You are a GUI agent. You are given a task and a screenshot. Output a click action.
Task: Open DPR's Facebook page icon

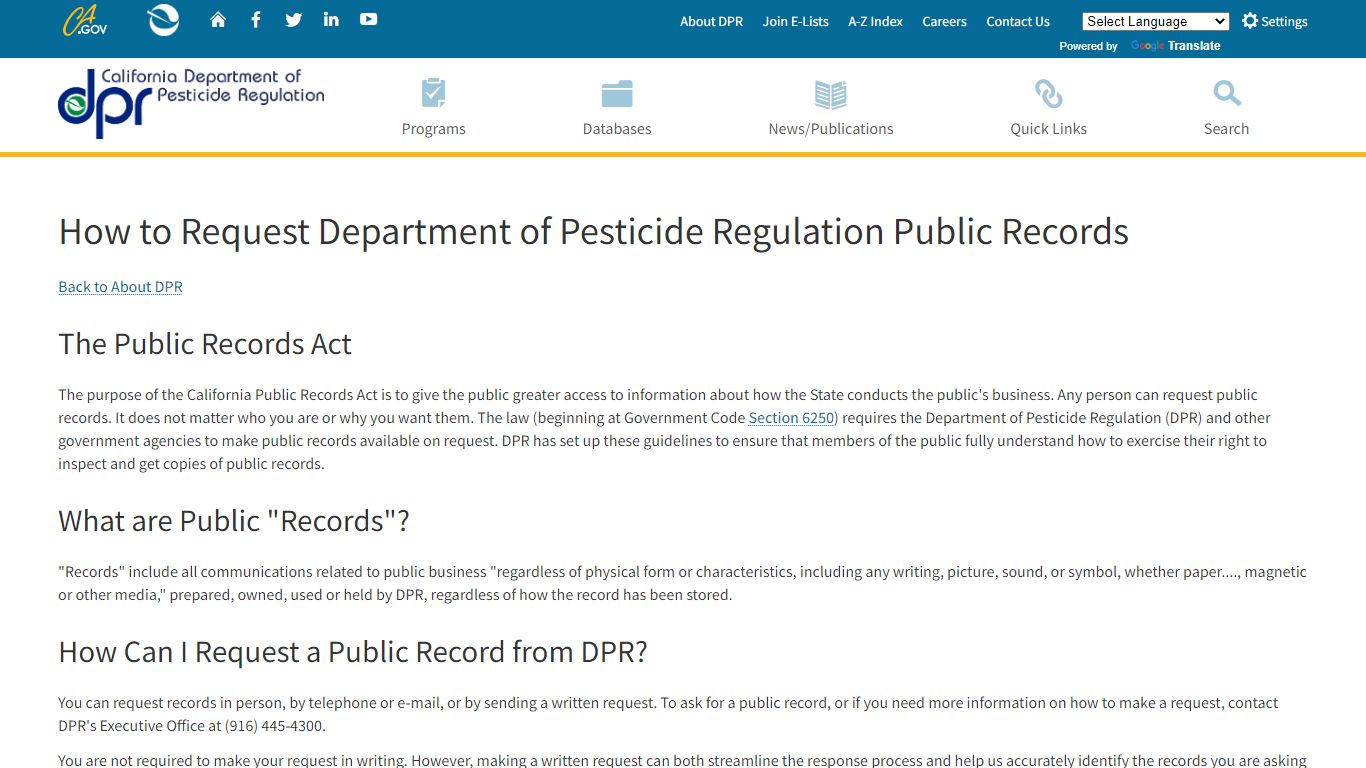coord(256,19)
